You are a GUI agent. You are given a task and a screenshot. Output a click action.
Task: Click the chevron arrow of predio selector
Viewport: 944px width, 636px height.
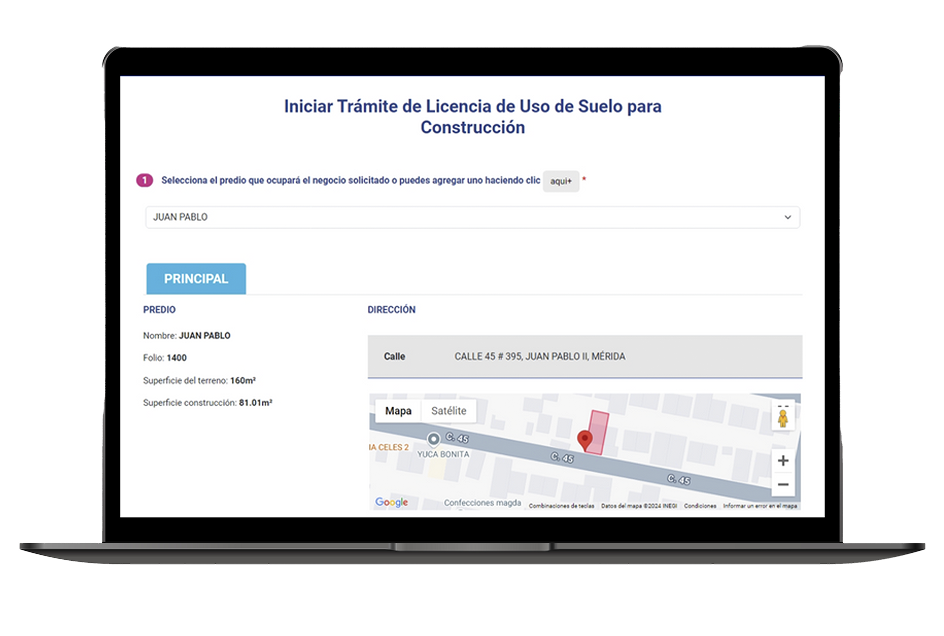point(787,217)
